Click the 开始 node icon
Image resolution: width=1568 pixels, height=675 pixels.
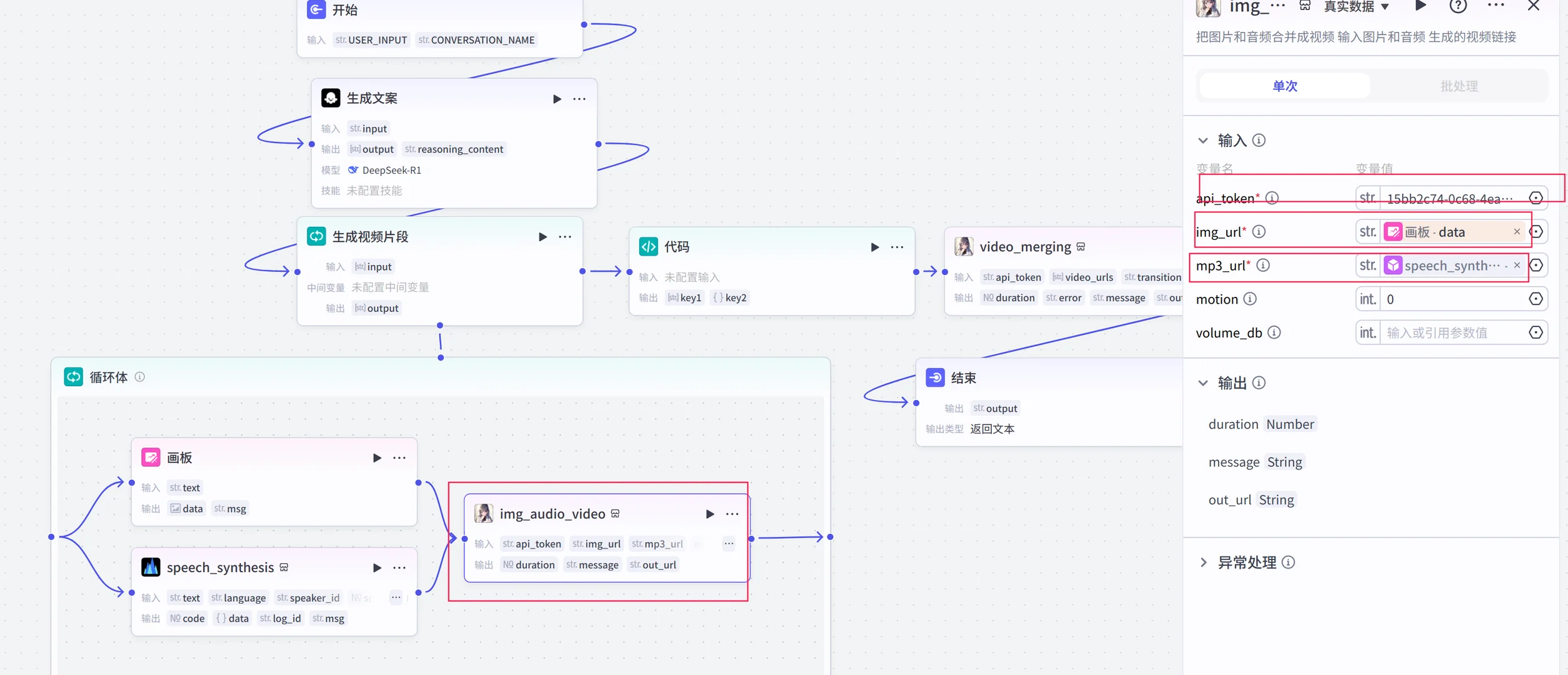316,9
